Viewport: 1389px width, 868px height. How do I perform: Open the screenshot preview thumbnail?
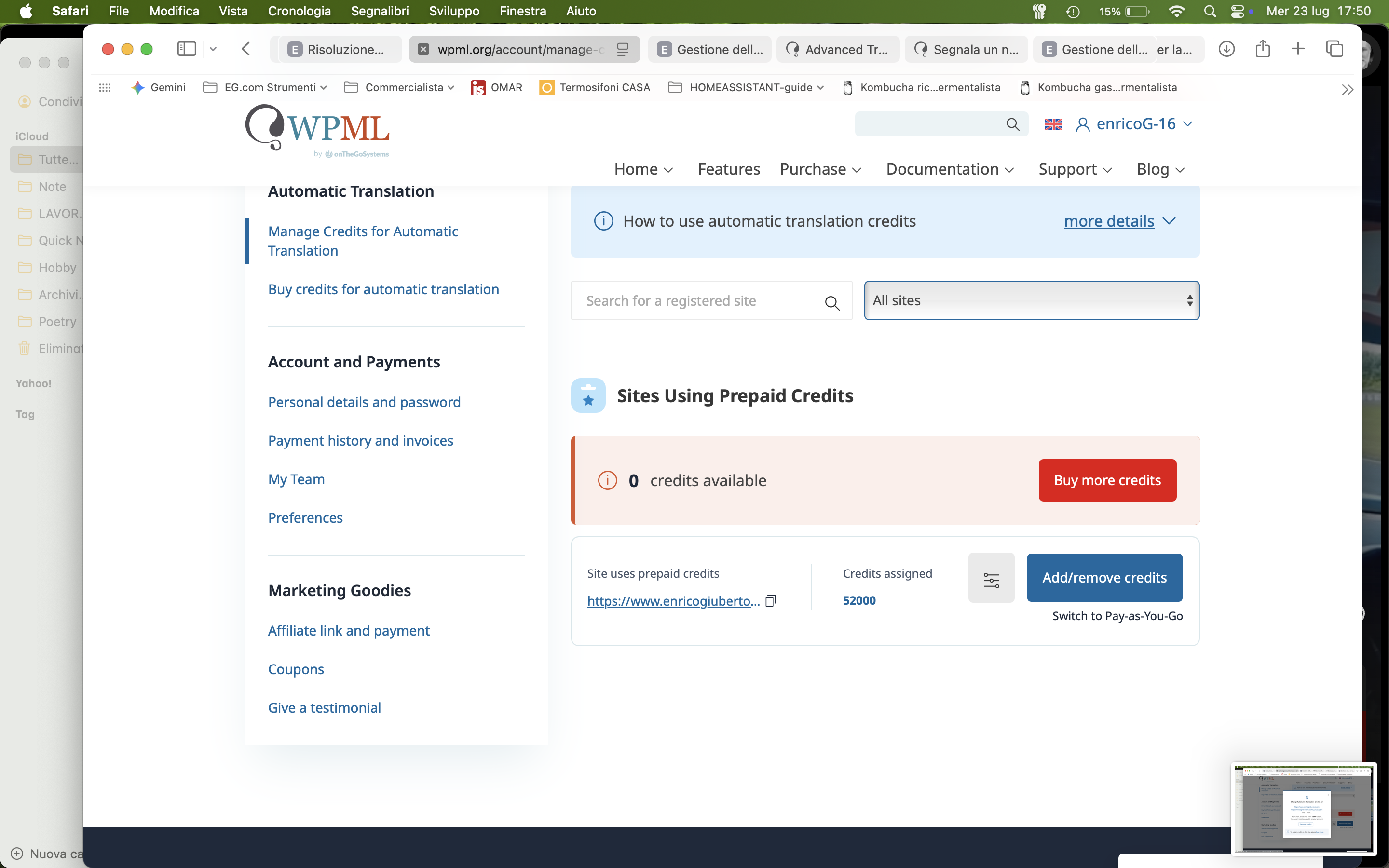pyautogui.click(x=1304, y=809)
